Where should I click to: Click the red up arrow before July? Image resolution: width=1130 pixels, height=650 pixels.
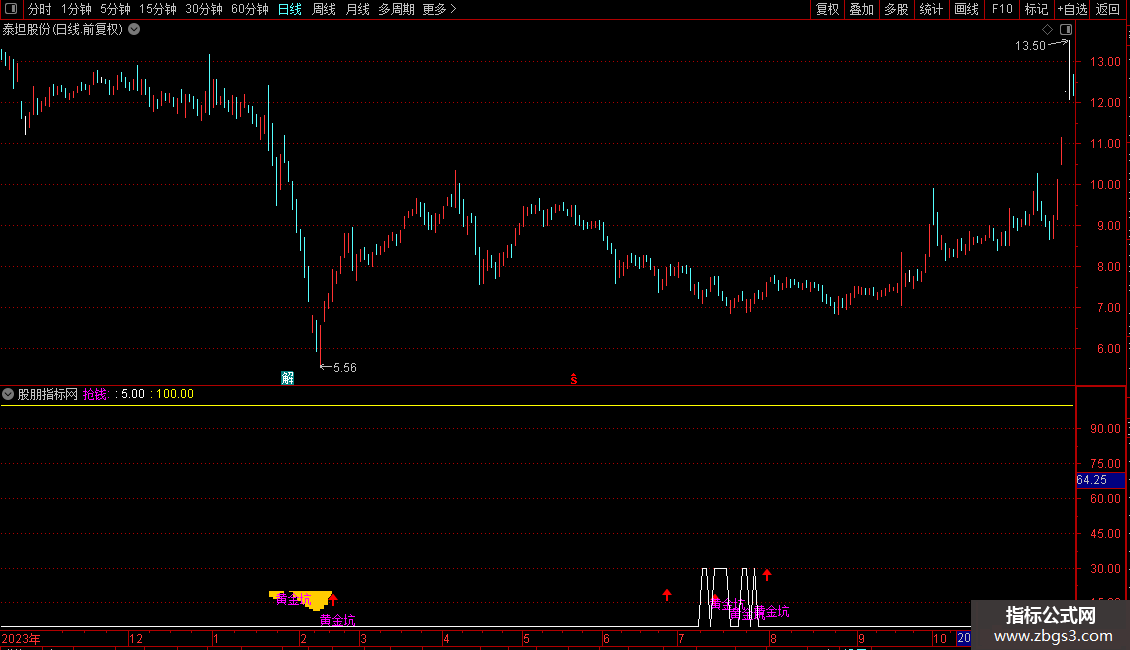coord(667,595)
